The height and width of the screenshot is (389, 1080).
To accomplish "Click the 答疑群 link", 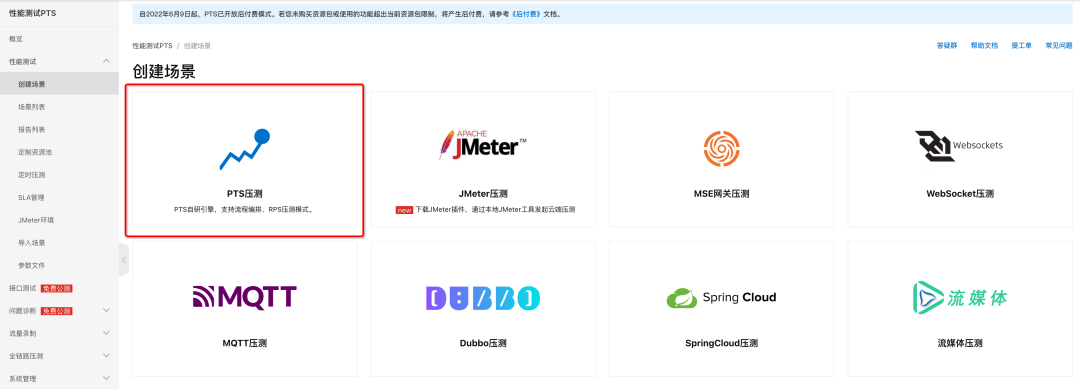I will pos(947,45).
